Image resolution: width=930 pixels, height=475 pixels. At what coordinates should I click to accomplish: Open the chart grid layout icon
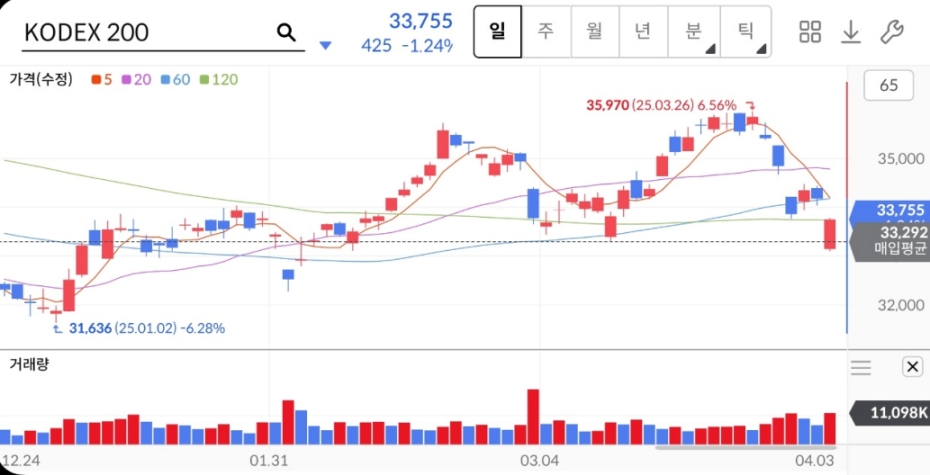810,32
